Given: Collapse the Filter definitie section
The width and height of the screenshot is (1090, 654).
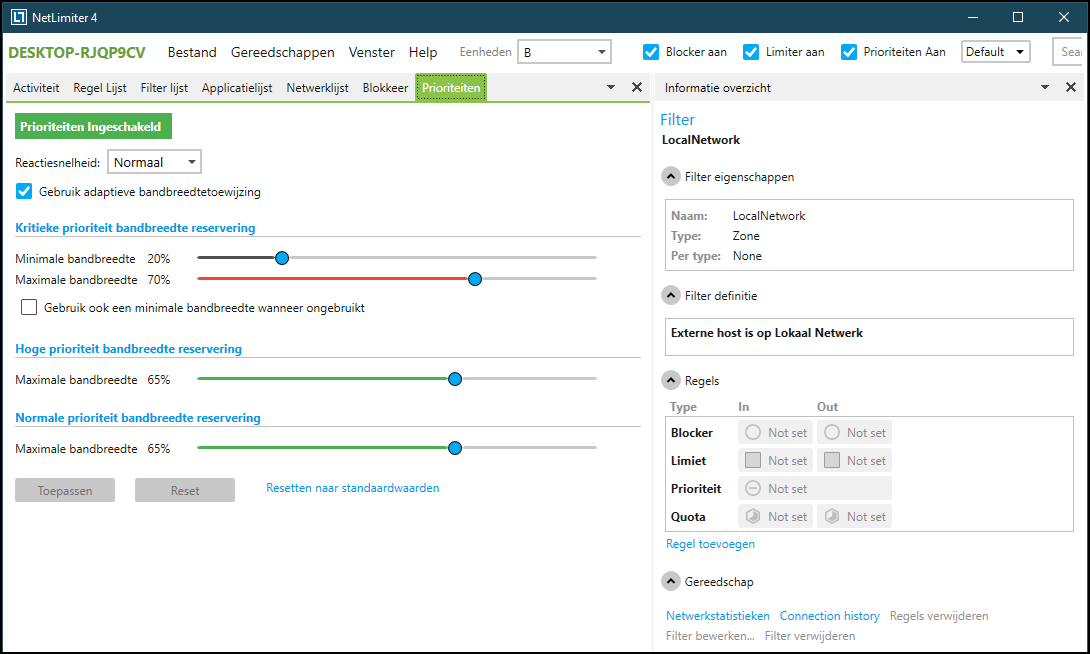Looking at the screenshot, I should 671,295.
